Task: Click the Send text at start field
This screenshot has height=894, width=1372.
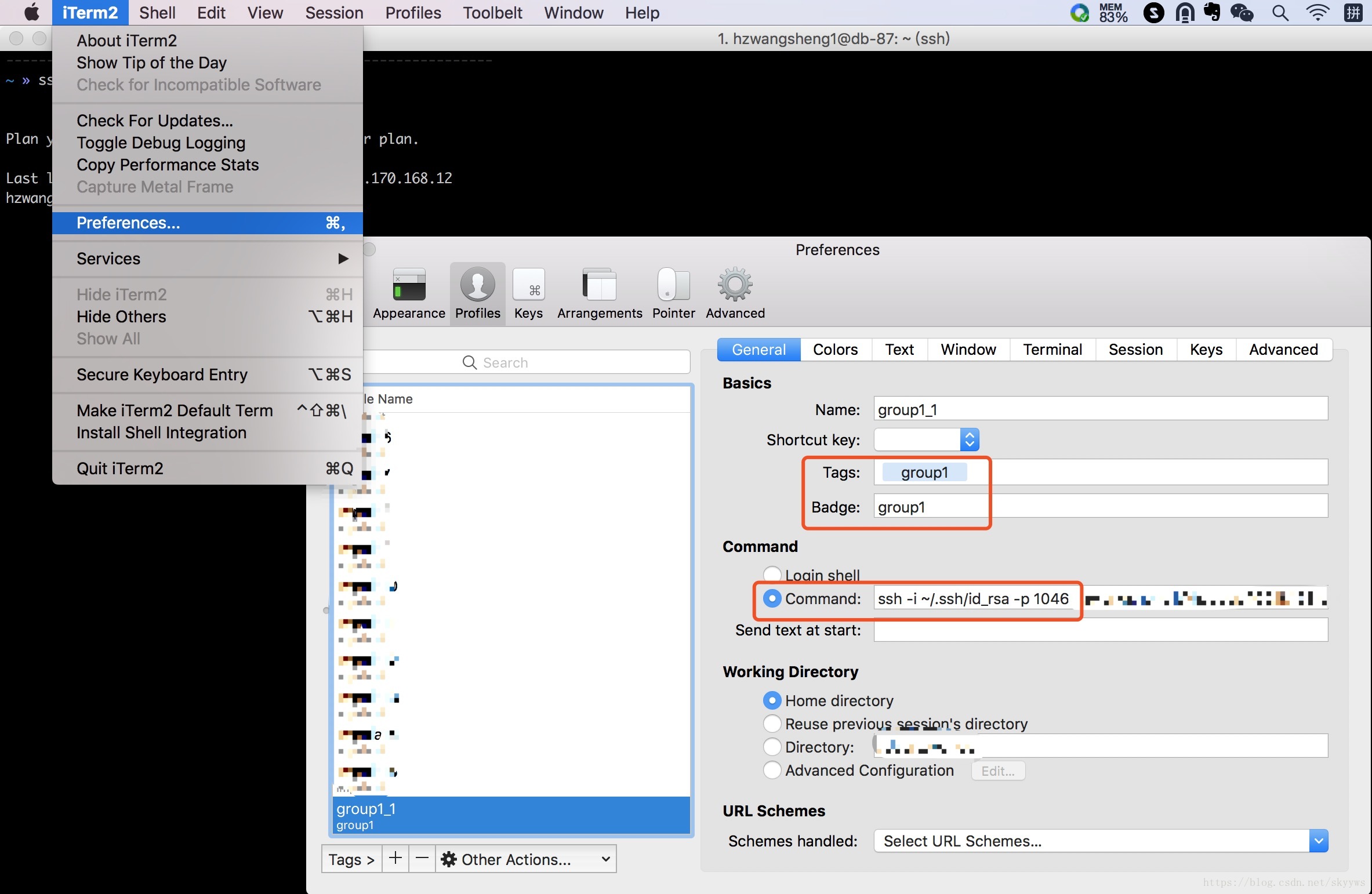Action: click(x=1101, y=630)
